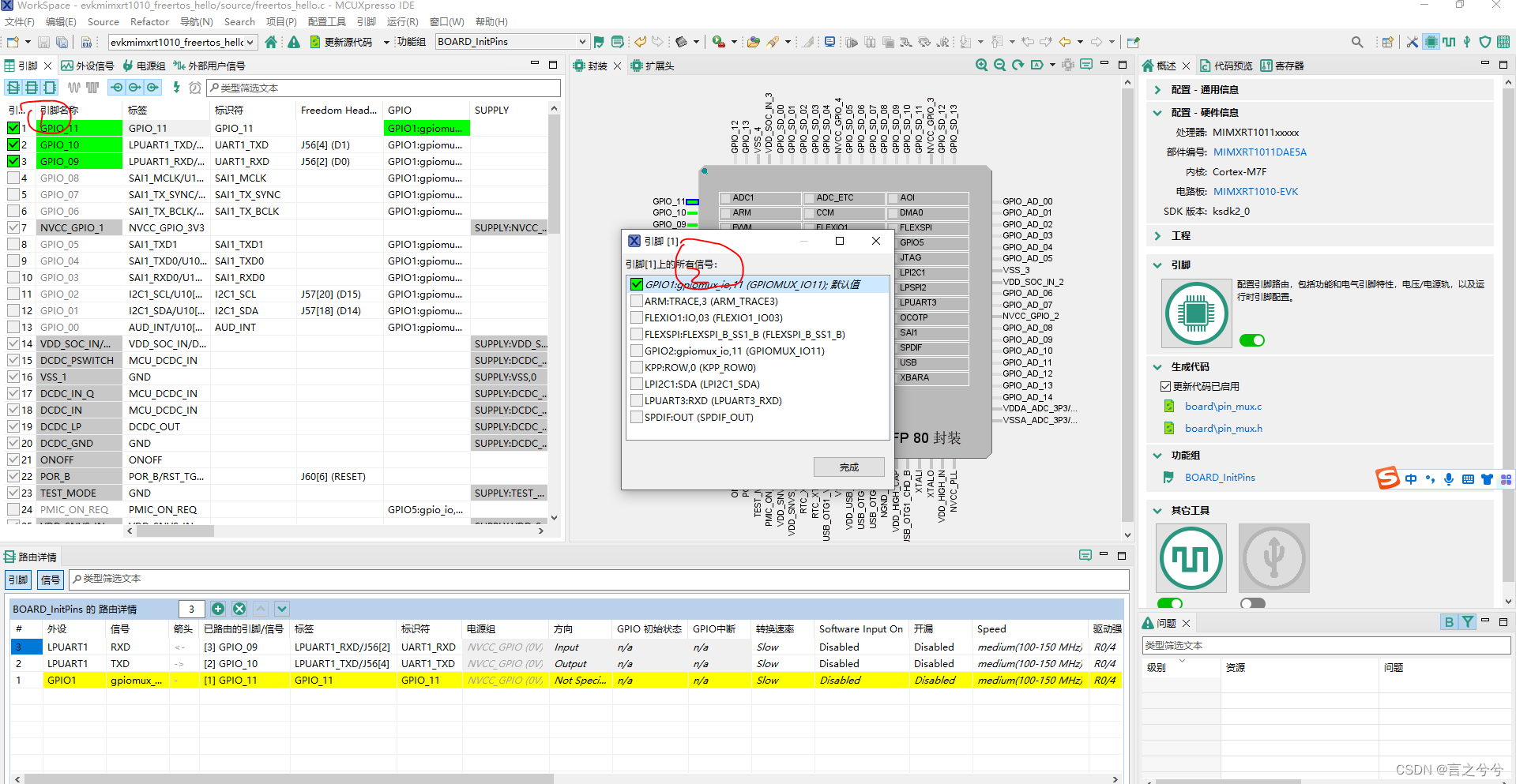Open the security shield tool icon in top right

pyautogui.click(x=1485, y=42)
